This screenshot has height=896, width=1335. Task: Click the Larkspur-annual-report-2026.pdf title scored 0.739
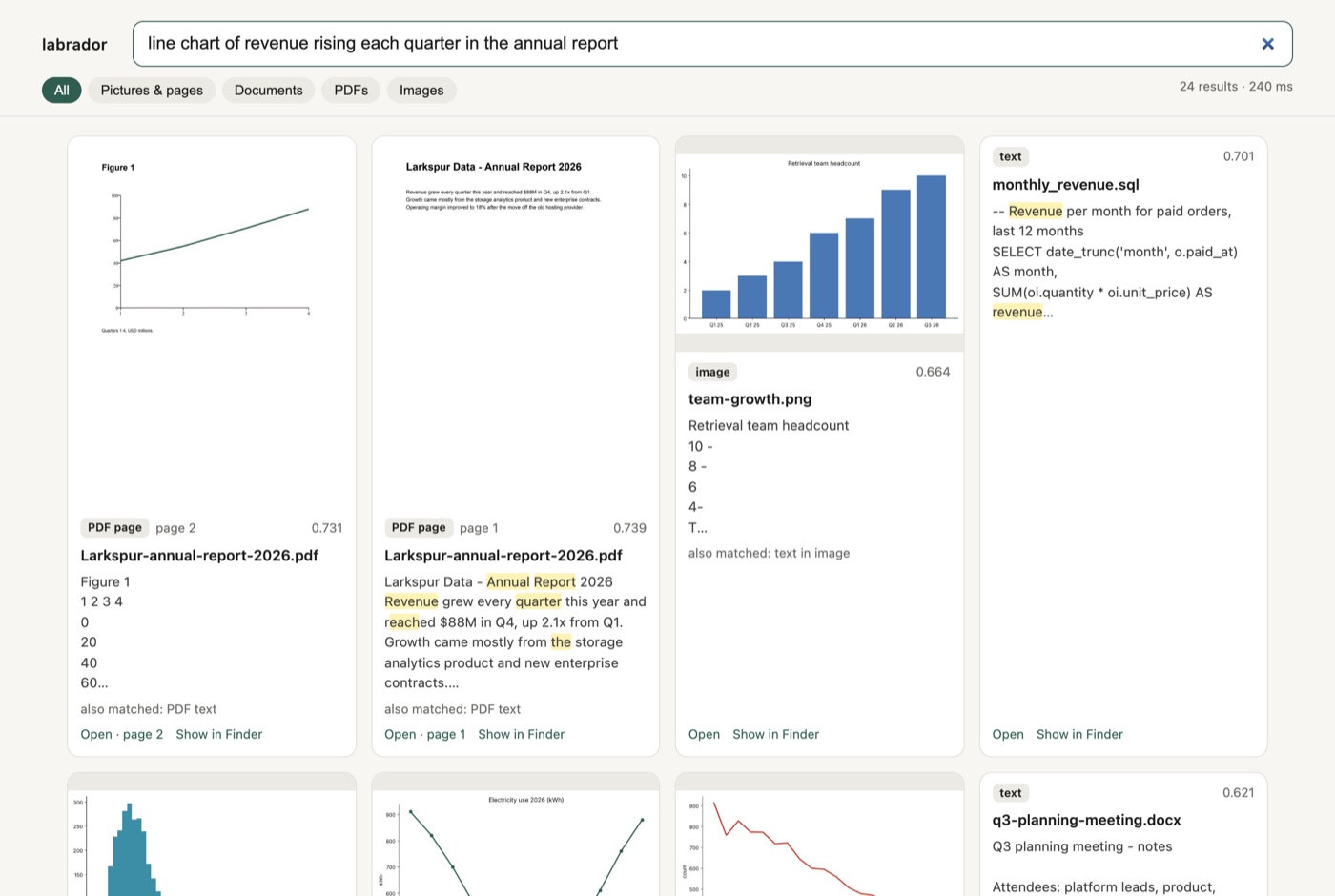[503, 556]
